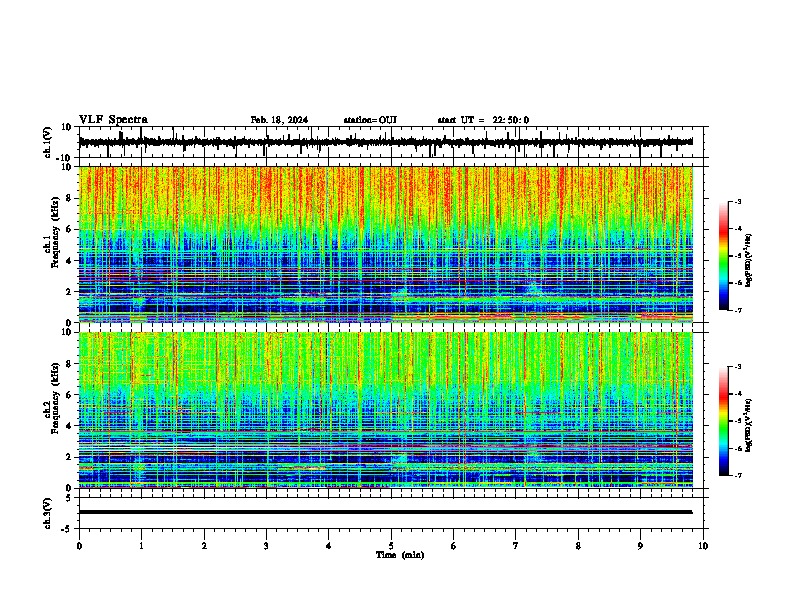This screenshot has width=792, height=612.
Task: Click the time axis tick label "0"
Action: coord(79,546)
